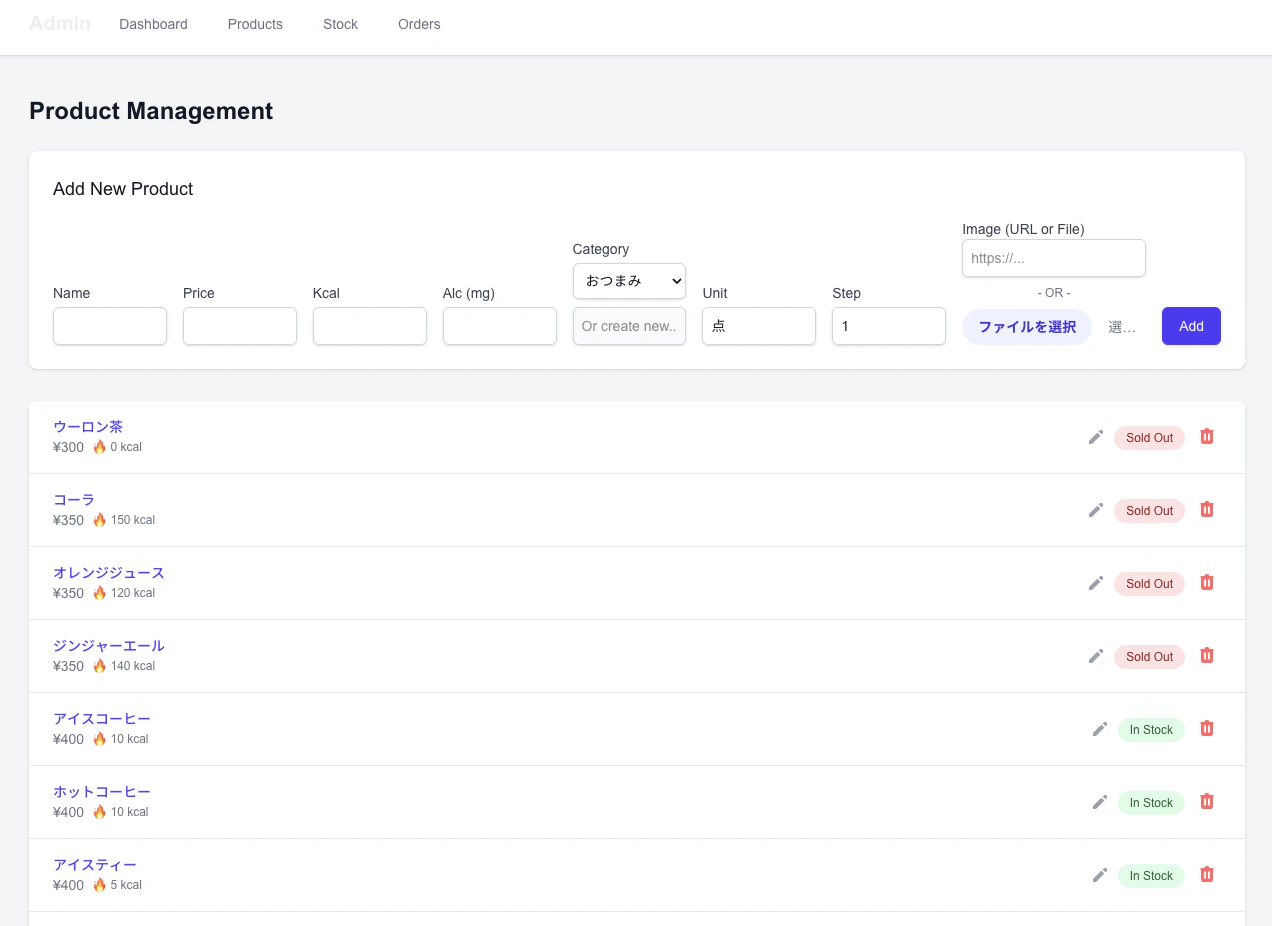Open the Dashboard nav item

[153, 24]
